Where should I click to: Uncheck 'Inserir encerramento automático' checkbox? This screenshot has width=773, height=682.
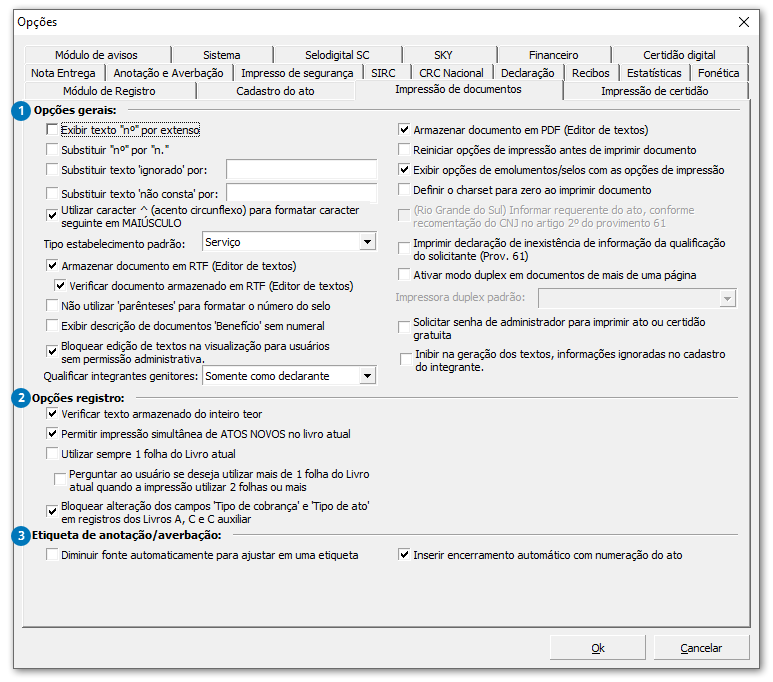point(404,555)
